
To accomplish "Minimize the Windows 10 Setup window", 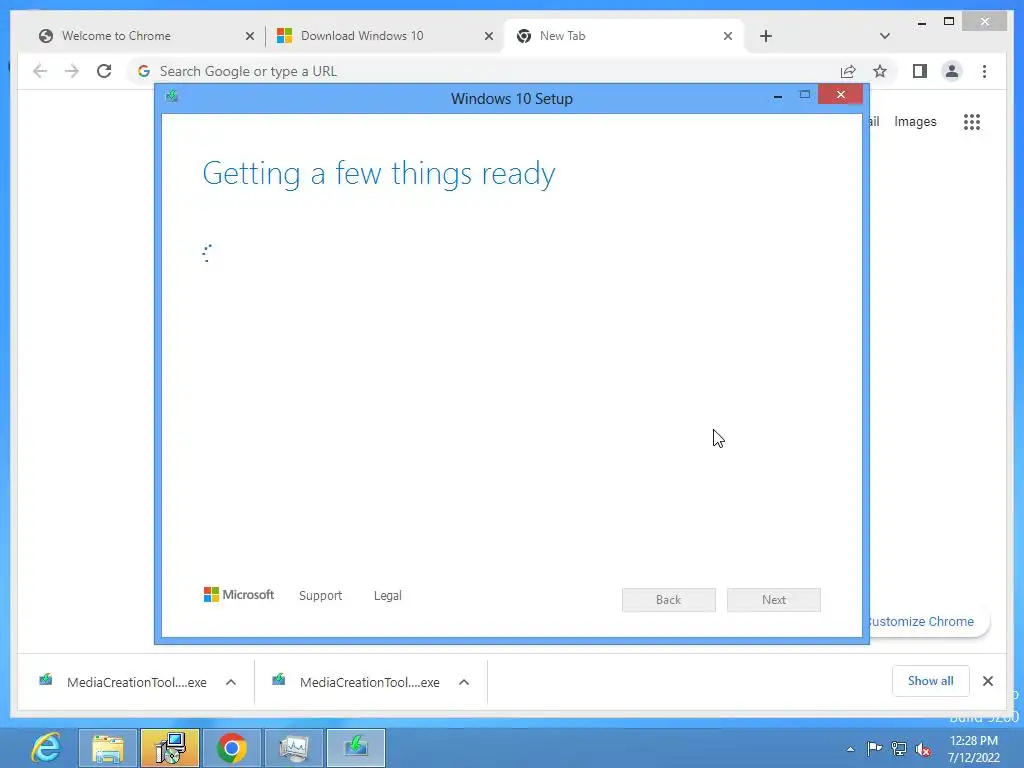I will pyautogui.click(x=778, y=96).
